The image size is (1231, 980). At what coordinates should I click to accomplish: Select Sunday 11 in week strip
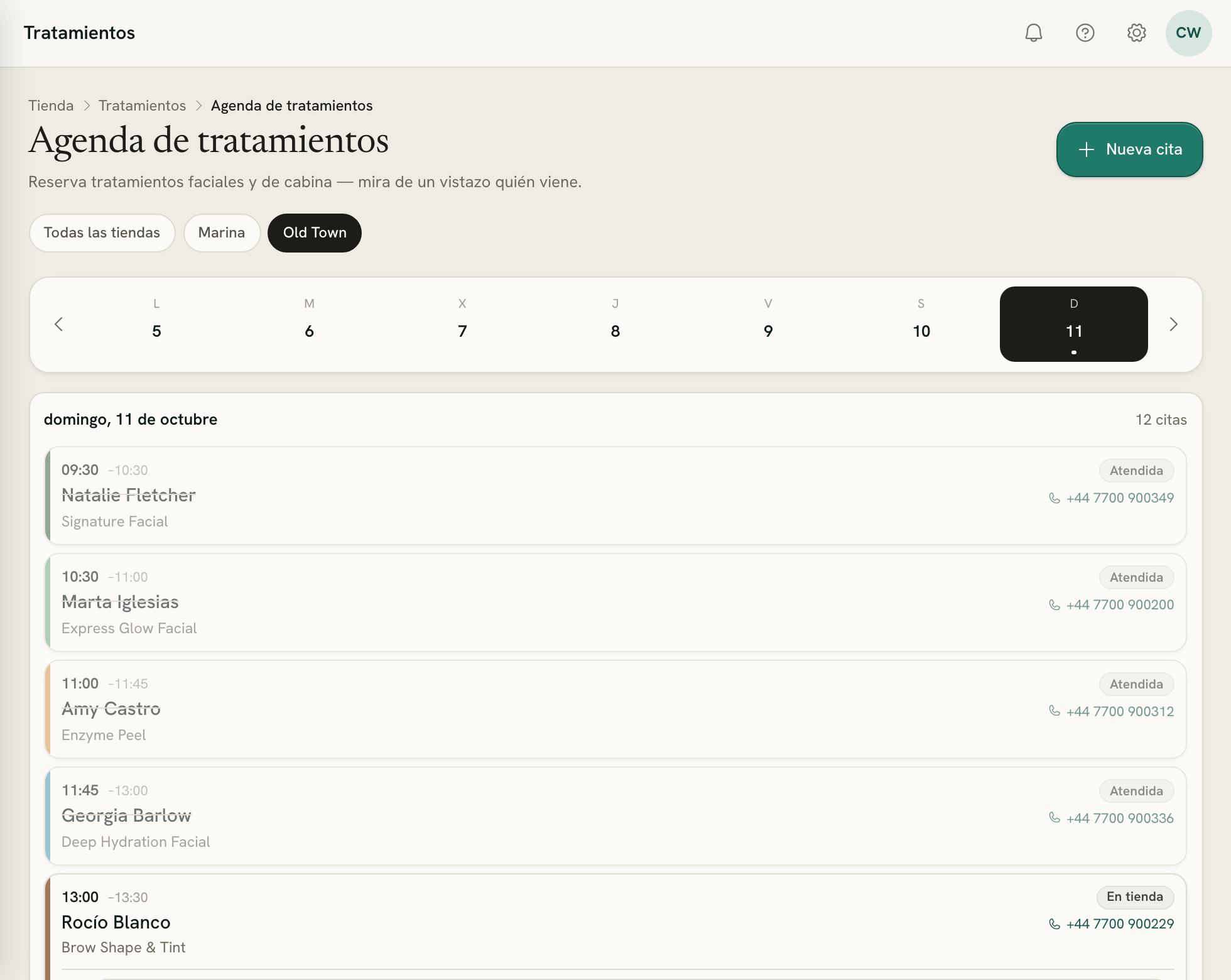tap(1074, 324)
